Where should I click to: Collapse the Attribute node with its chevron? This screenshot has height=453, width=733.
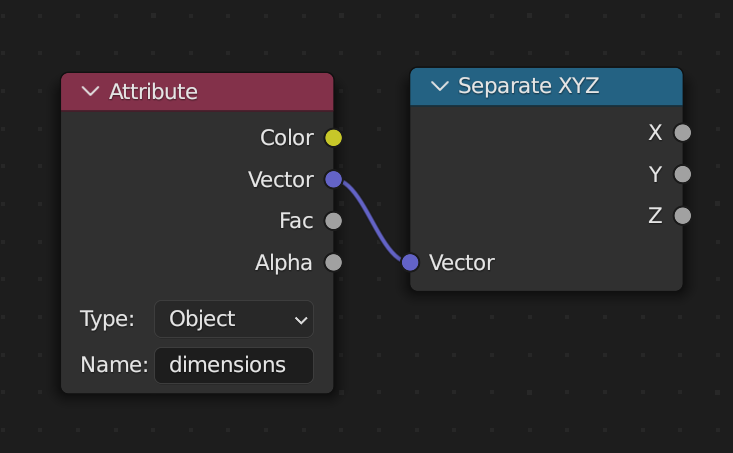coord(90,91)
